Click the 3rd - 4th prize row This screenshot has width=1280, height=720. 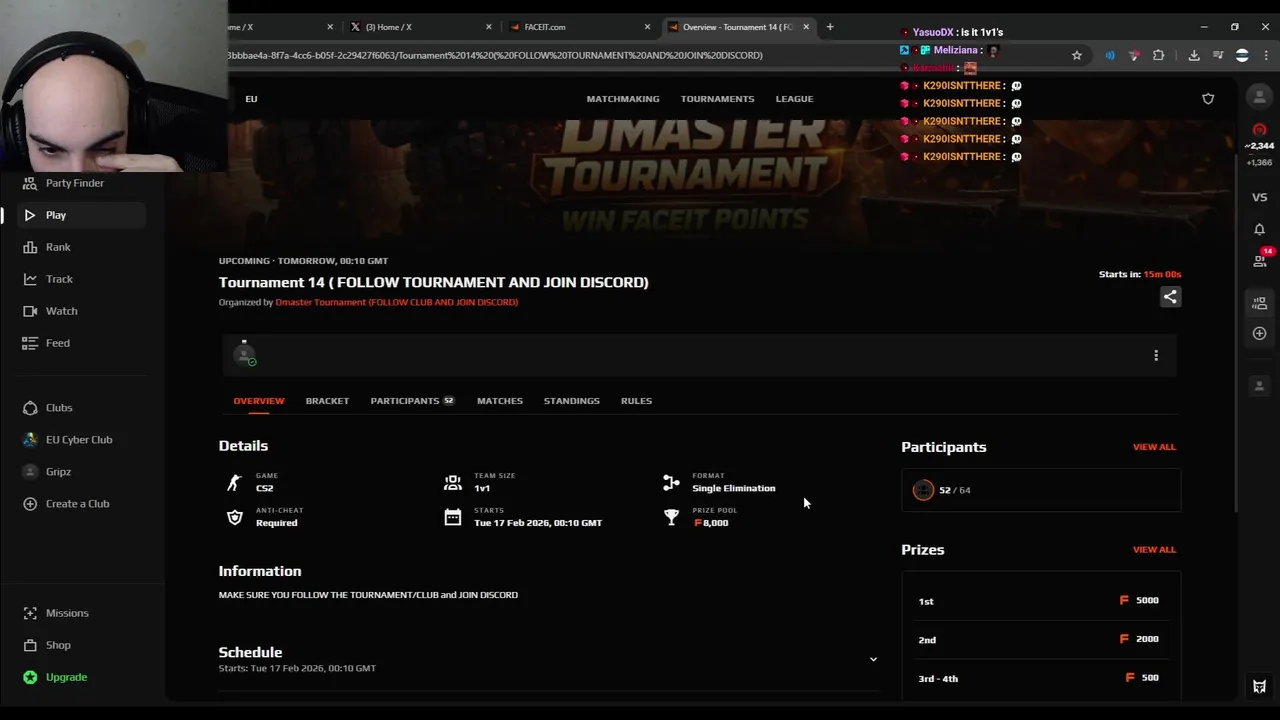pos(1041,678)
